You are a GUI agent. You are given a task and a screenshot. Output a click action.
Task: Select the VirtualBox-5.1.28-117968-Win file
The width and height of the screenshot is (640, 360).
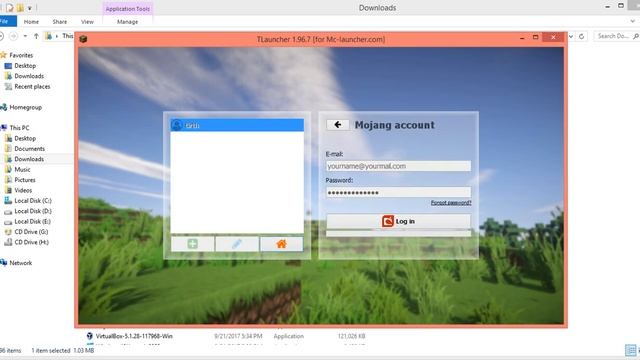[x=134, y=336]
